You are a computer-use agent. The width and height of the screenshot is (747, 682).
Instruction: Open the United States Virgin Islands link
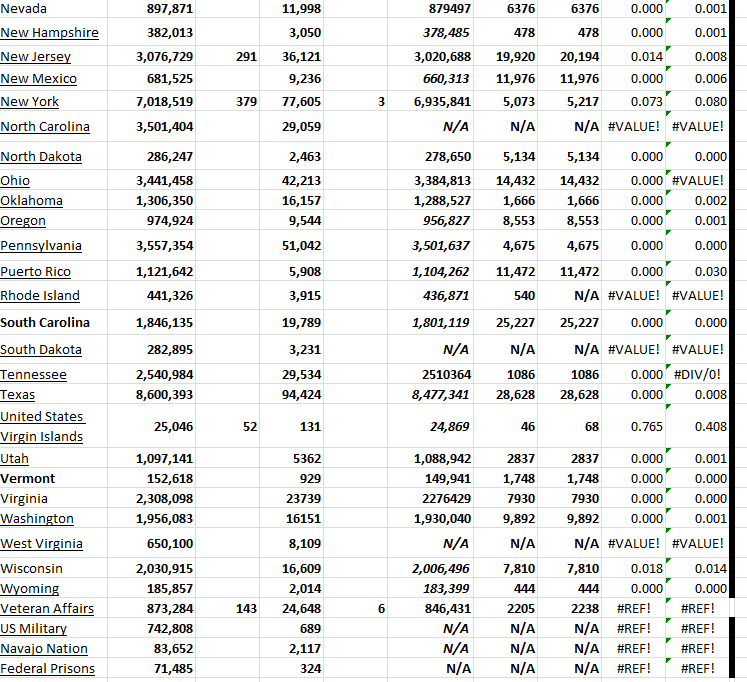[x=42, y=426]
